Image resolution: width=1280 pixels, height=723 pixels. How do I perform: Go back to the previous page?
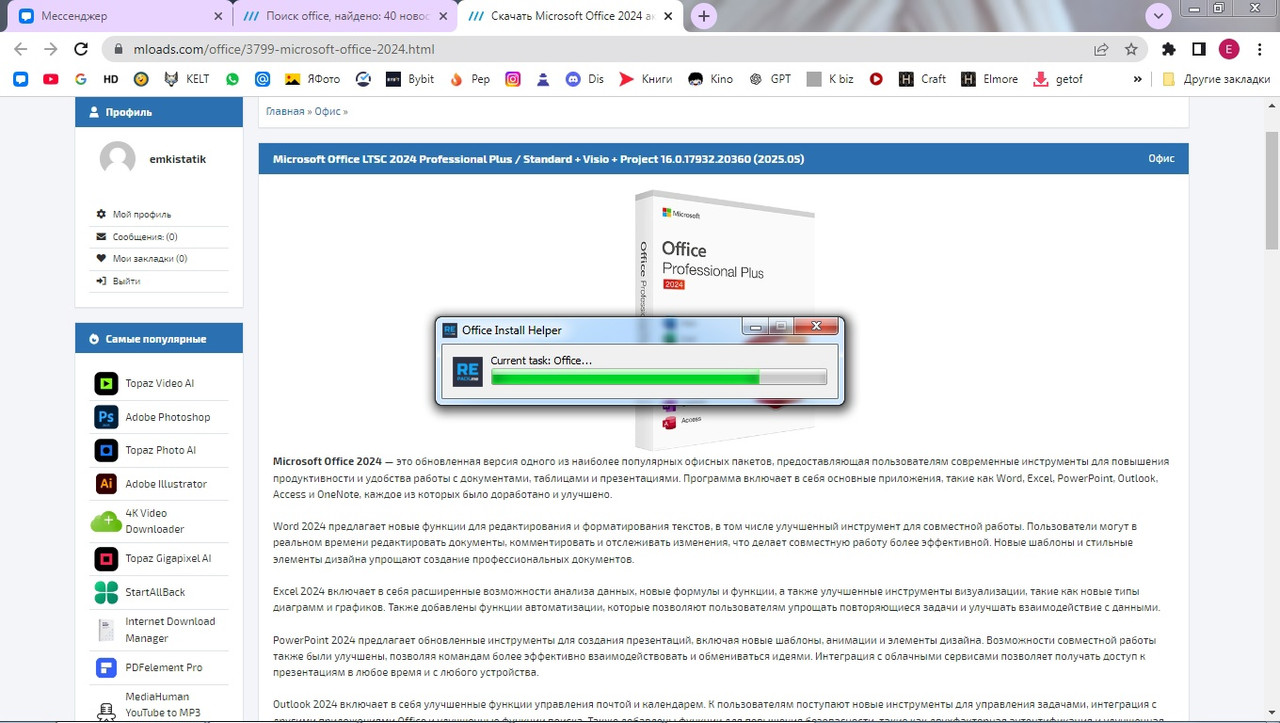coord(21,49)
